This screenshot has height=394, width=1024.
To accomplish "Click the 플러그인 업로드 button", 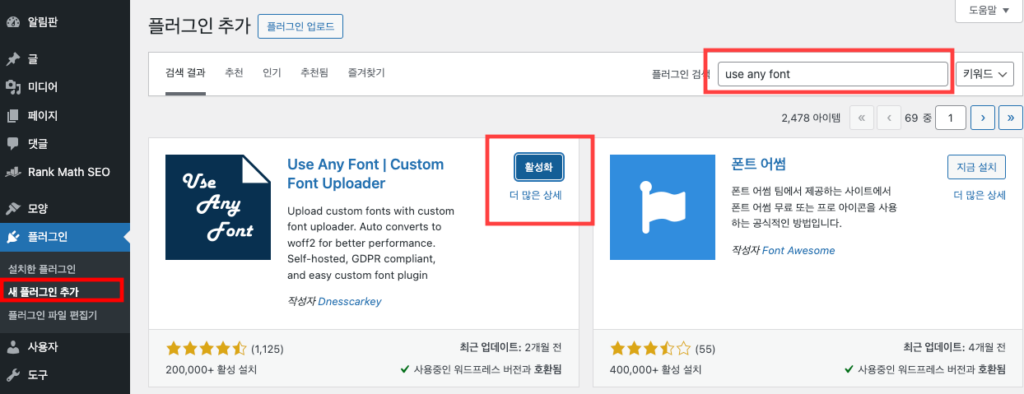I will click(300, 27).
